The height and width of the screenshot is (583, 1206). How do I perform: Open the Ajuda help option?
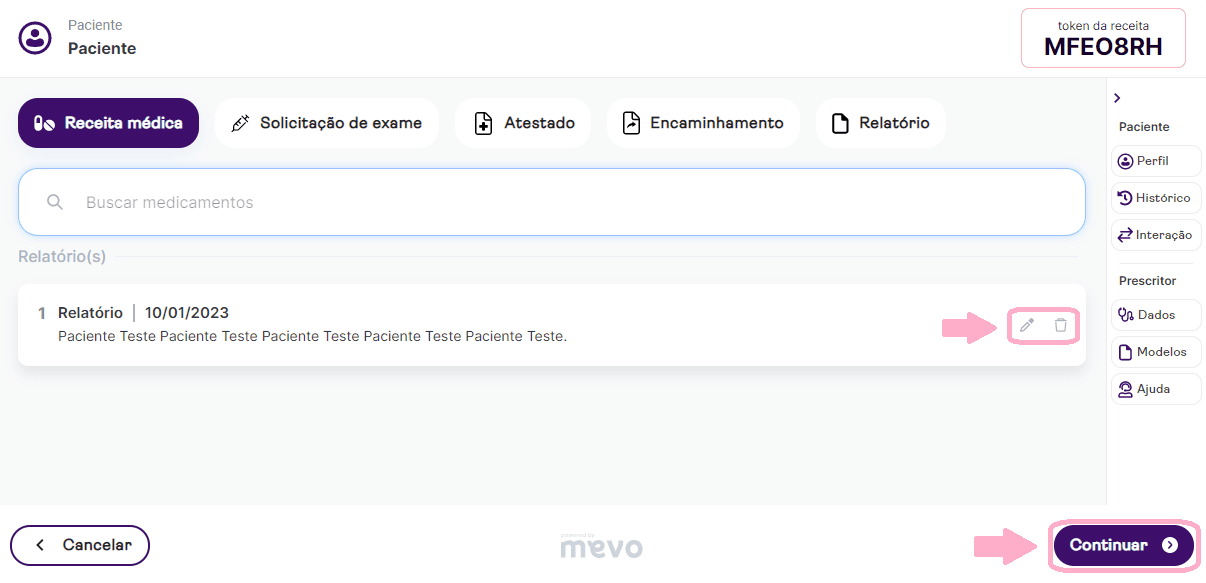pyautogui.click(x=1155, y=389)
